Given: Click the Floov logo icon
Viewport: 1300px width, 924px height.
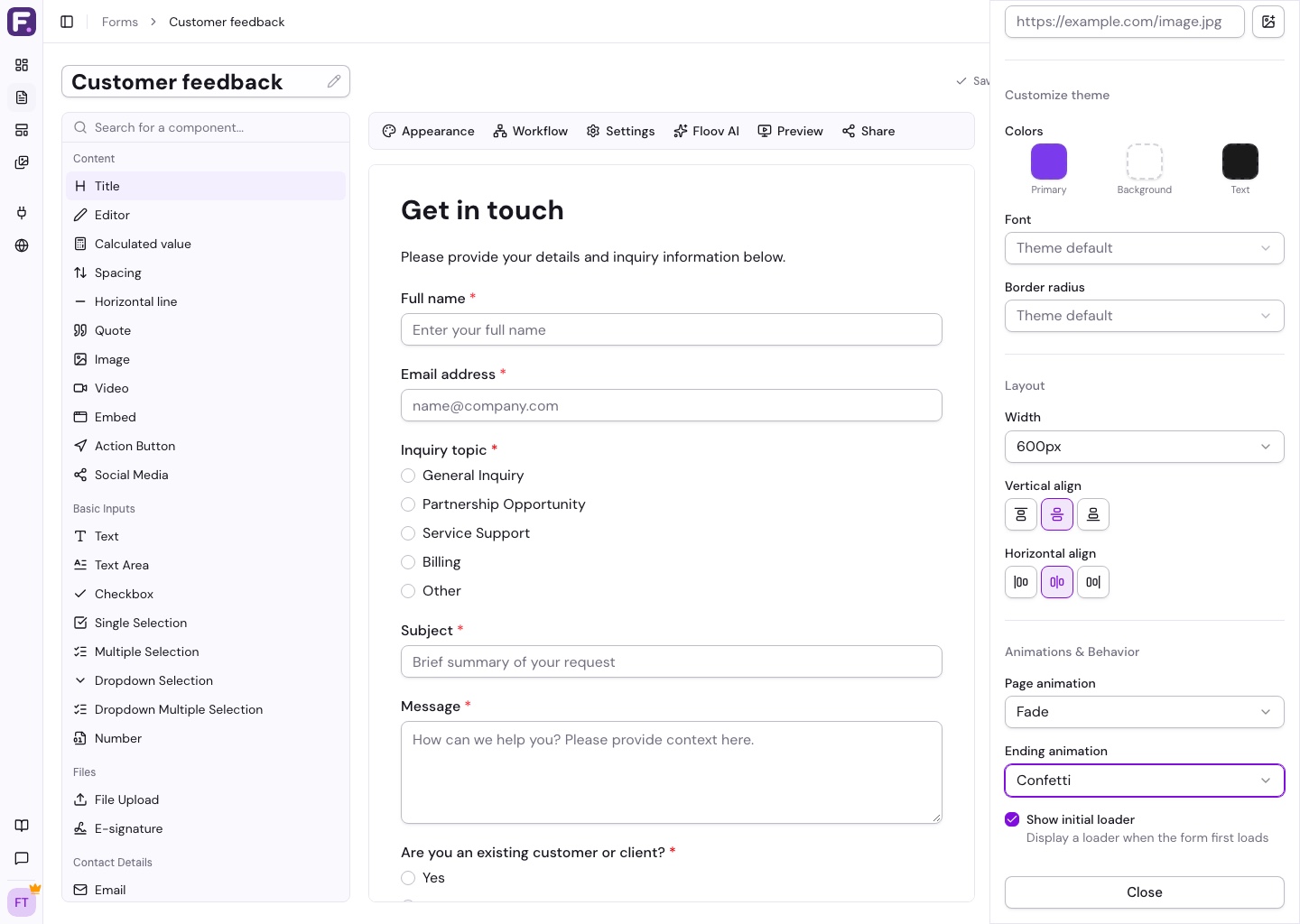Looking at the screenshot, I should tap(22, 22).
